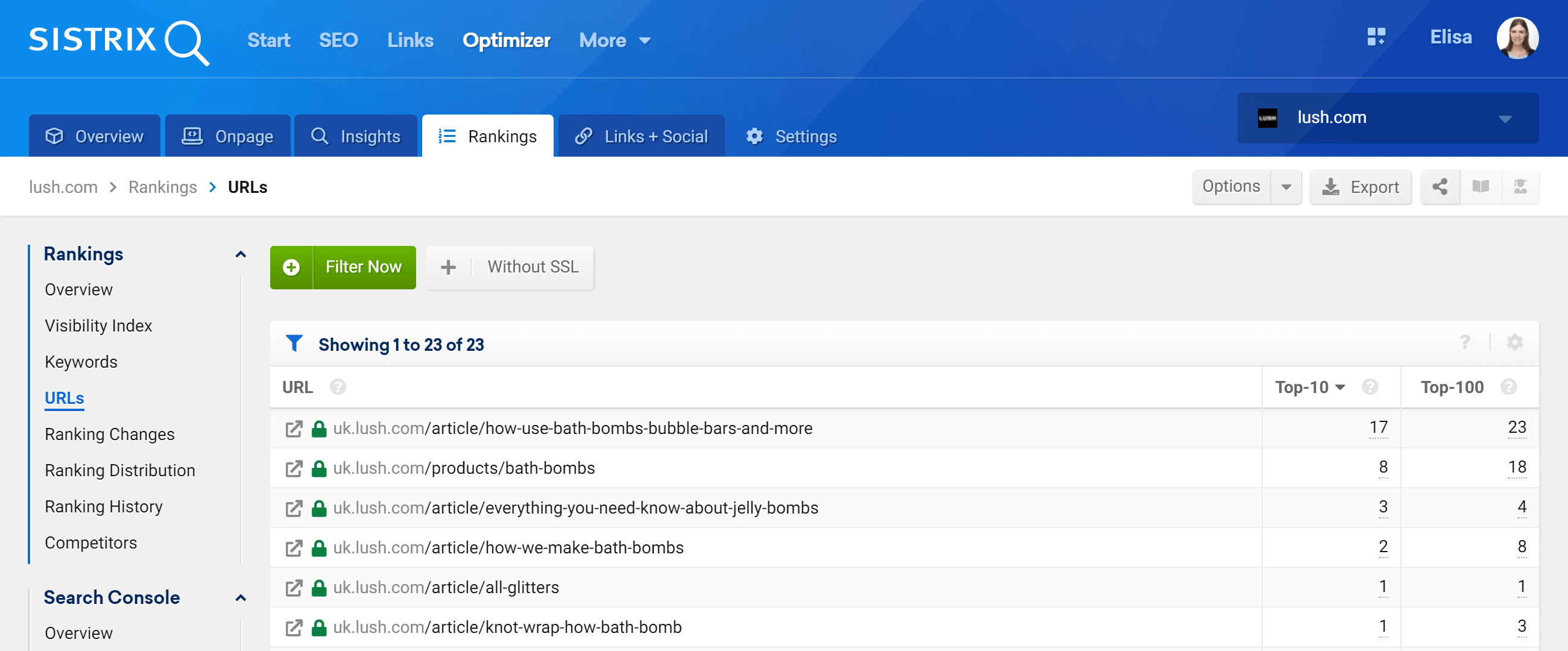The width and height of the screenshot is (1568, 651).
Task: Open the Options dropdown arrow
Action: (1286, 187)
